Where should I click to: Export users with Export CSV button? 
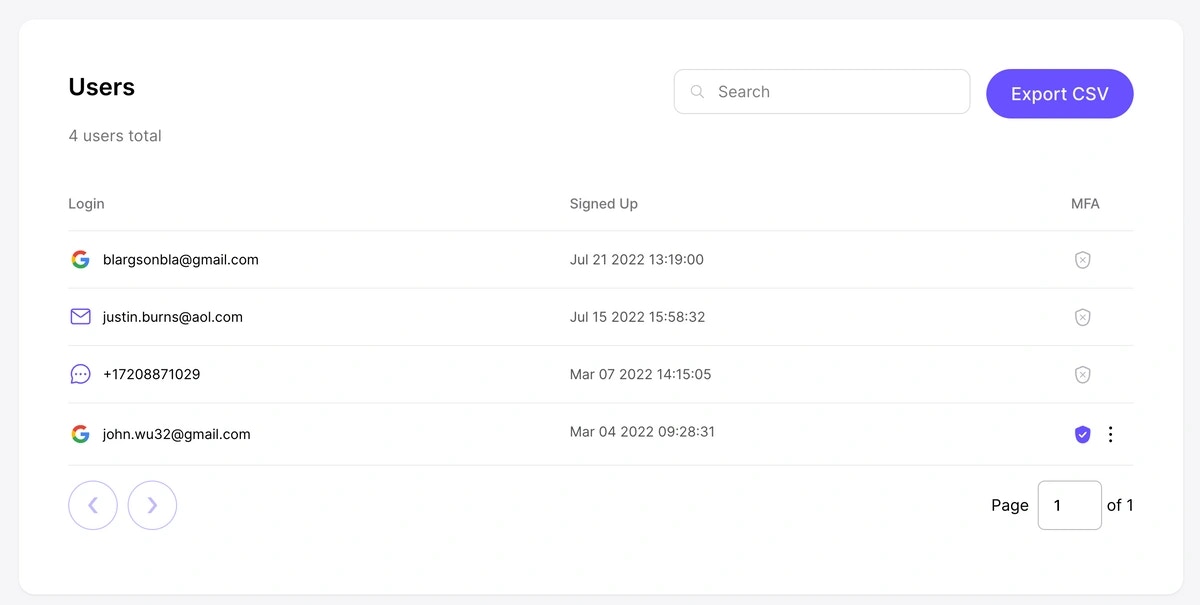tap(1060, 94)
